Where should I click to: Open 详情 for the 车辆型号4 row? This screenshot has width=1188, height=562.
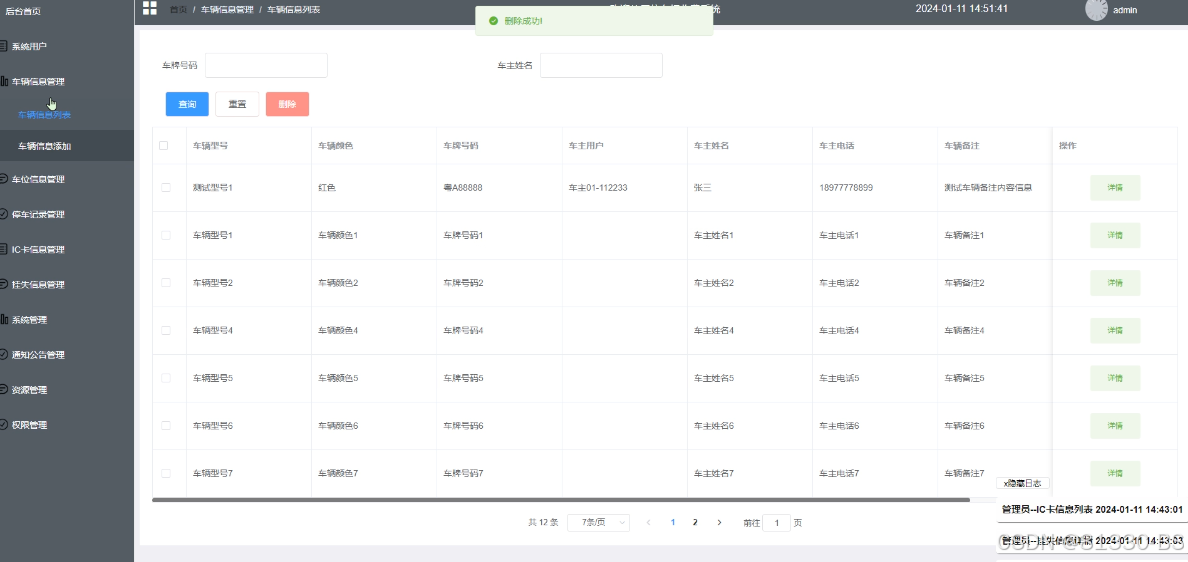coord(1115,330)
